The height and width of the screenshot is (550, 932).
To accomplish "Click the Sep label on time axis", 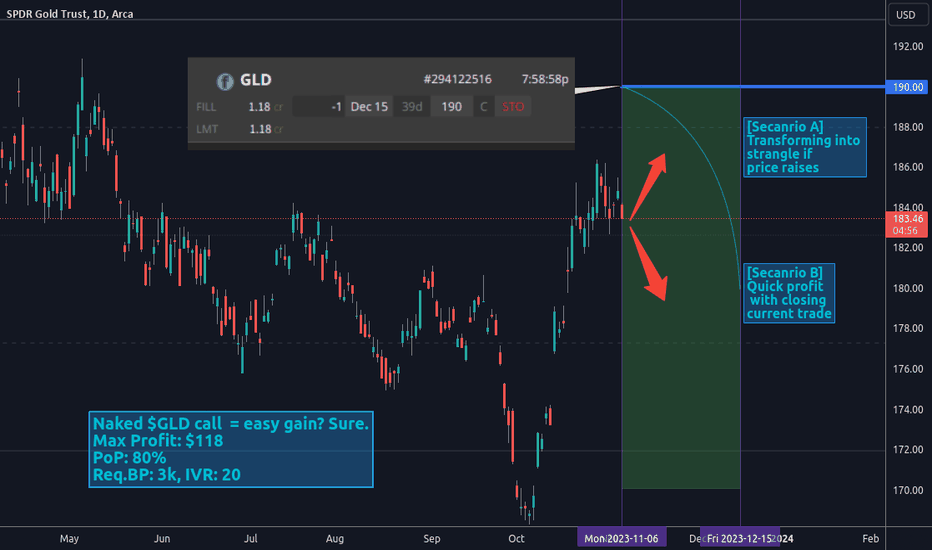I will tap(432, 538).
